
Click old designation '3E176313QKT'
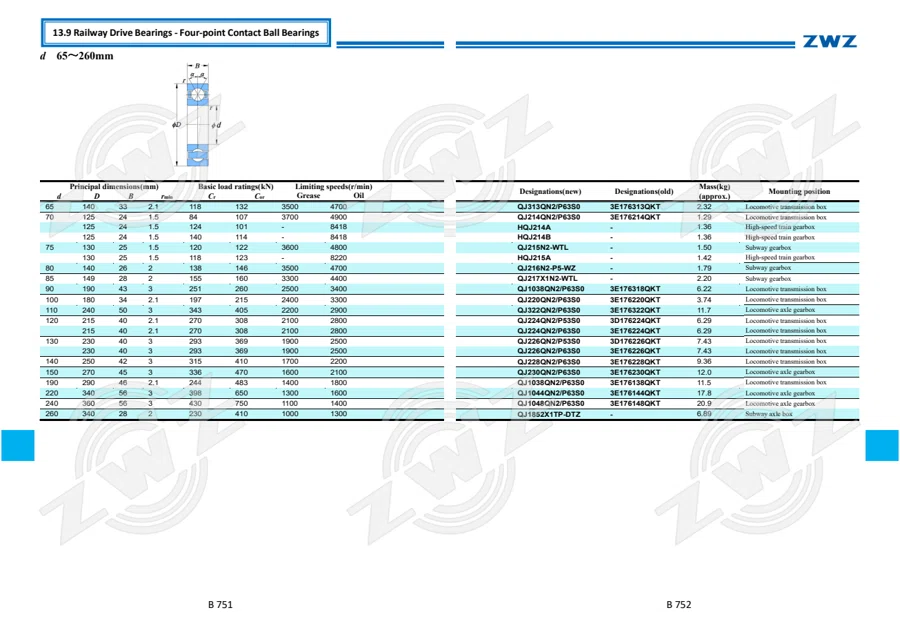[x=635, y=207]
